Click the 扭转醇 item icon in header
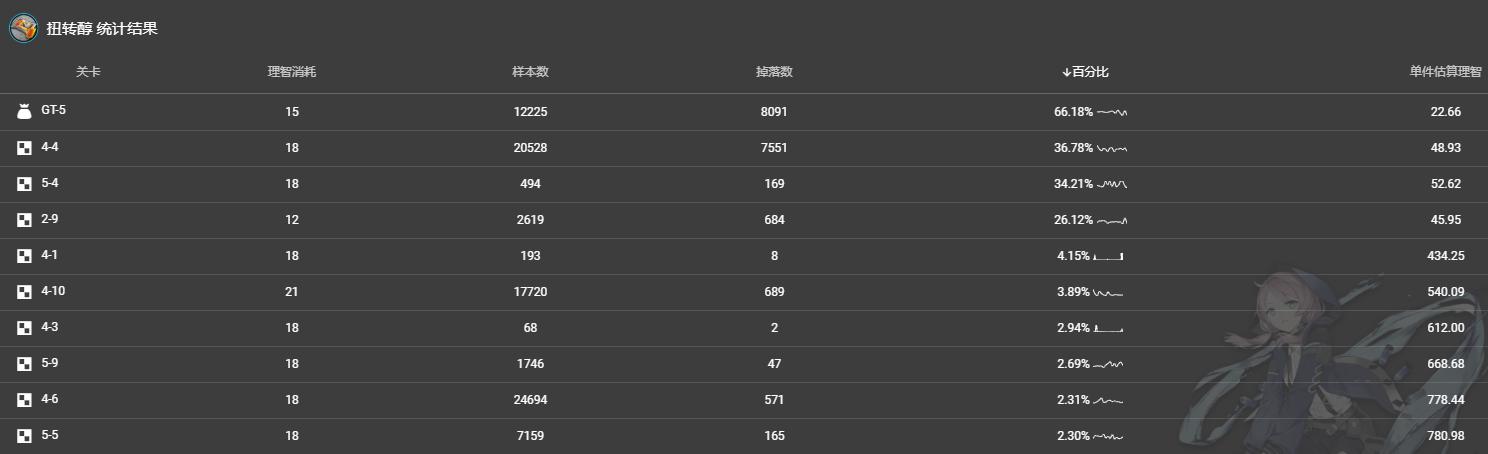This screenshot has width=1488, height=454. [x=24, y=28]
